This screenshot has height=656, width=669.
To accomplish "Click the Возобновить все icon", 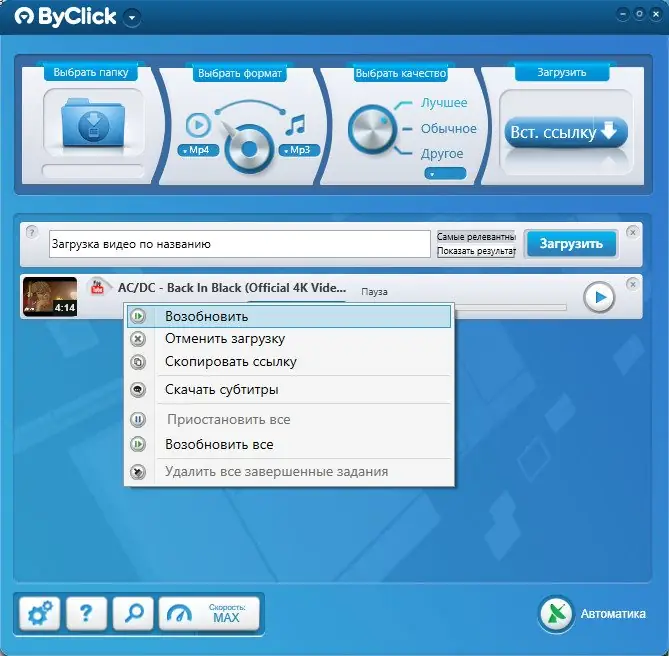I will (x=138, y=444).
